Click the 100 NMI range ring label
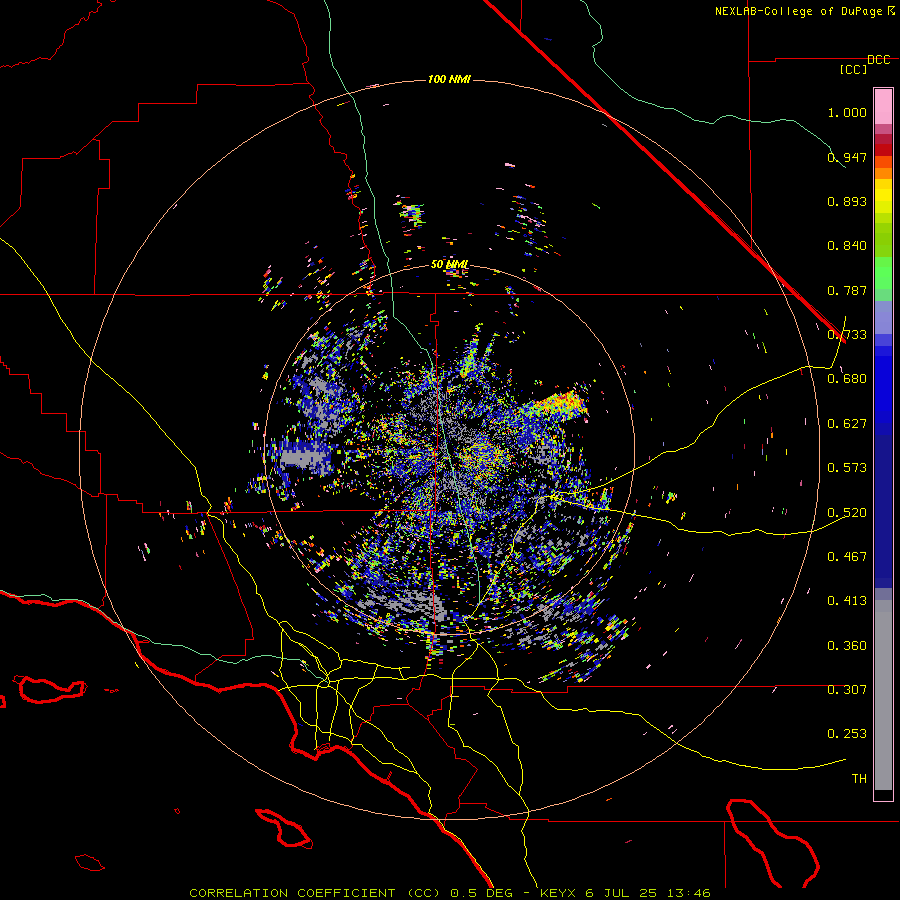 coord(449,79)
